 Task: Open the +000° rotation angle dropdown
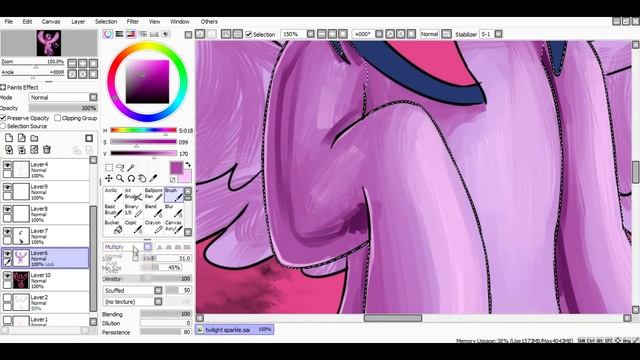click(379, 34)
